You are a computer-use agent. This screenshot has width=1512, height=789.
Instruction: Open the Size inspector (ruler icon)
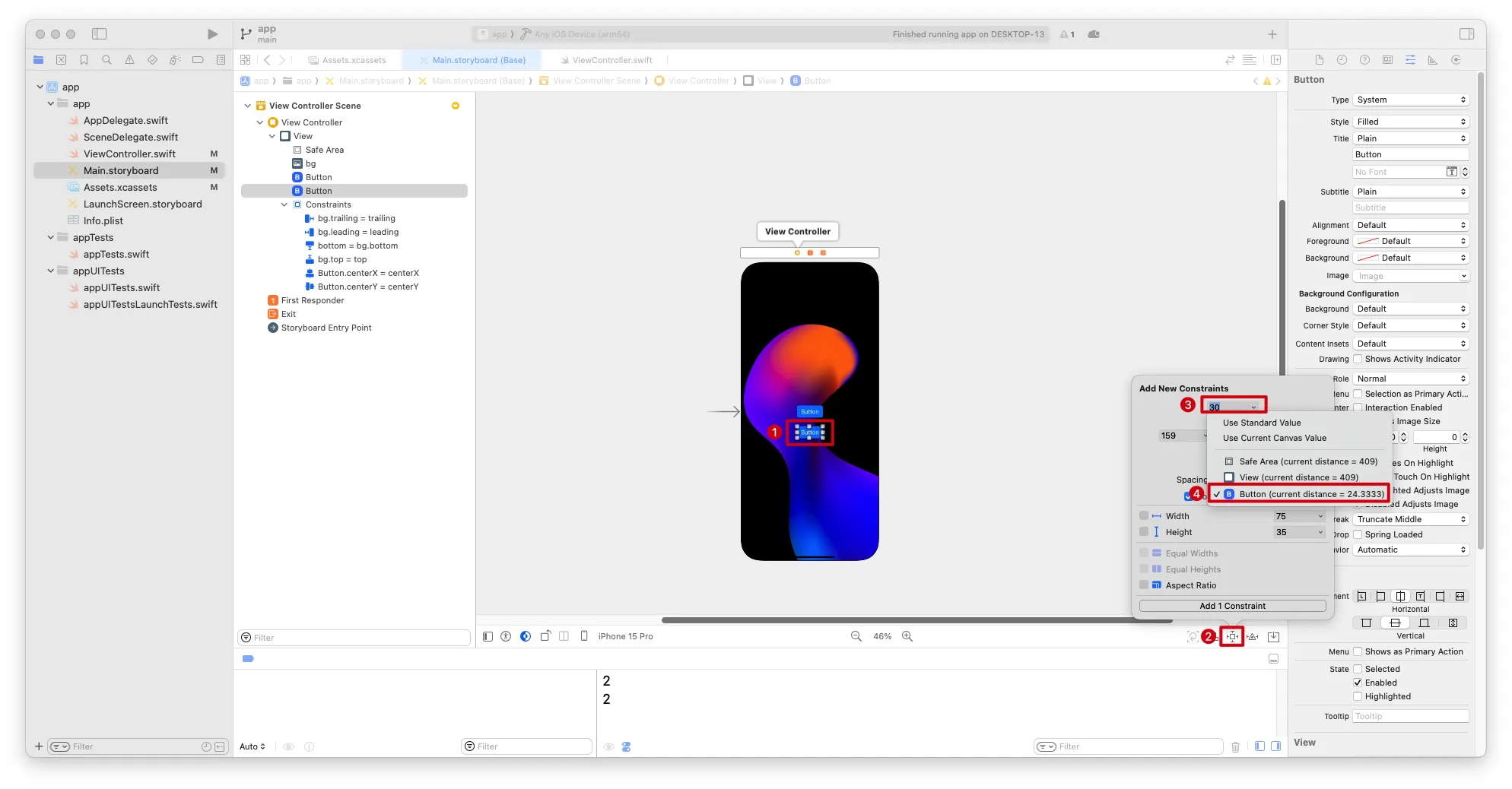click(1433, 60)
